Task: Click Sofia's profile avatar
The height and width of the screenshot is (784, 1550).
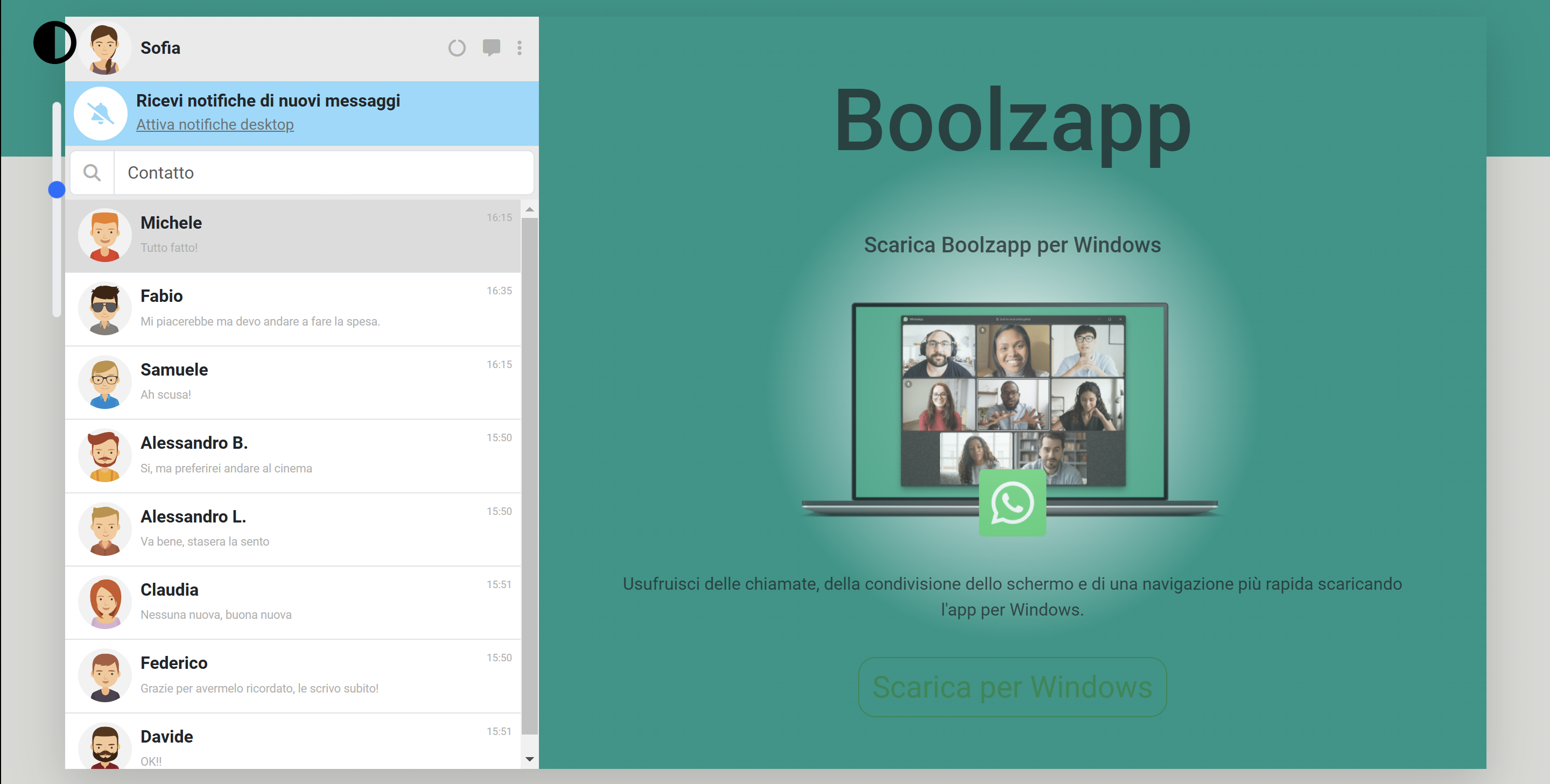Action: coord(104,49)
